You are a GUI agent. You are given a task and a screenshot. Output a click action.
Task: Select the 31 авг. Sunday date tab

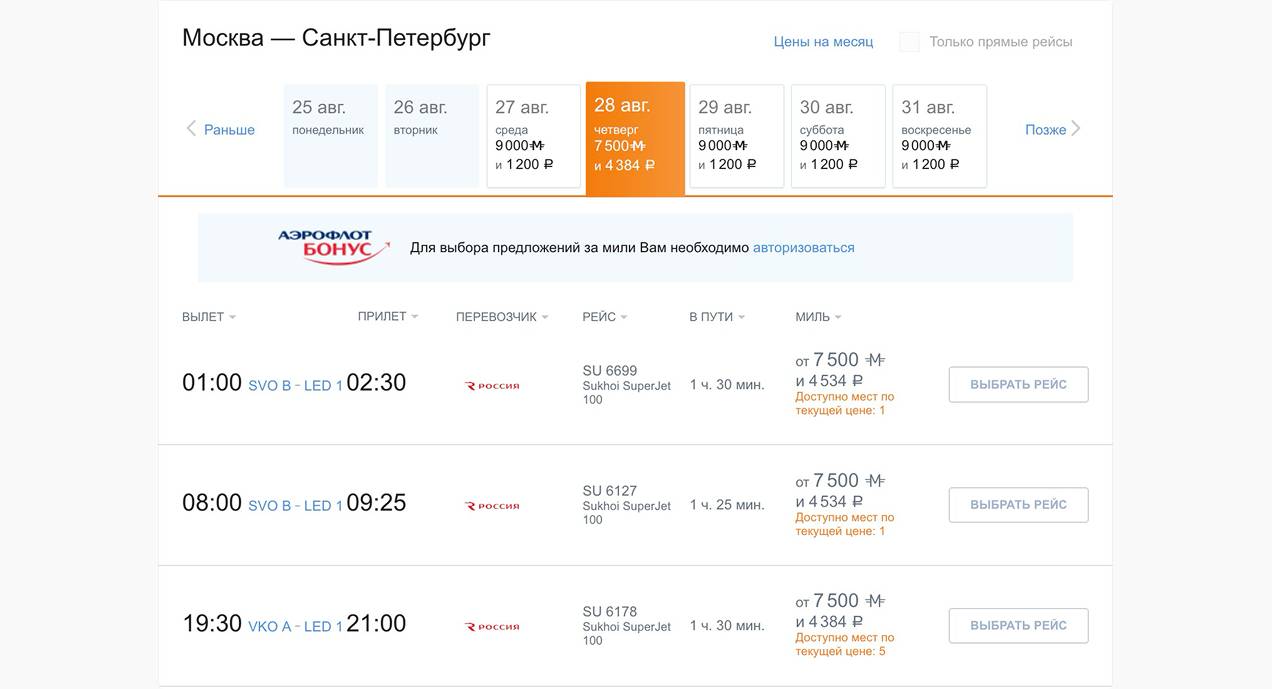tap(939, 136)
